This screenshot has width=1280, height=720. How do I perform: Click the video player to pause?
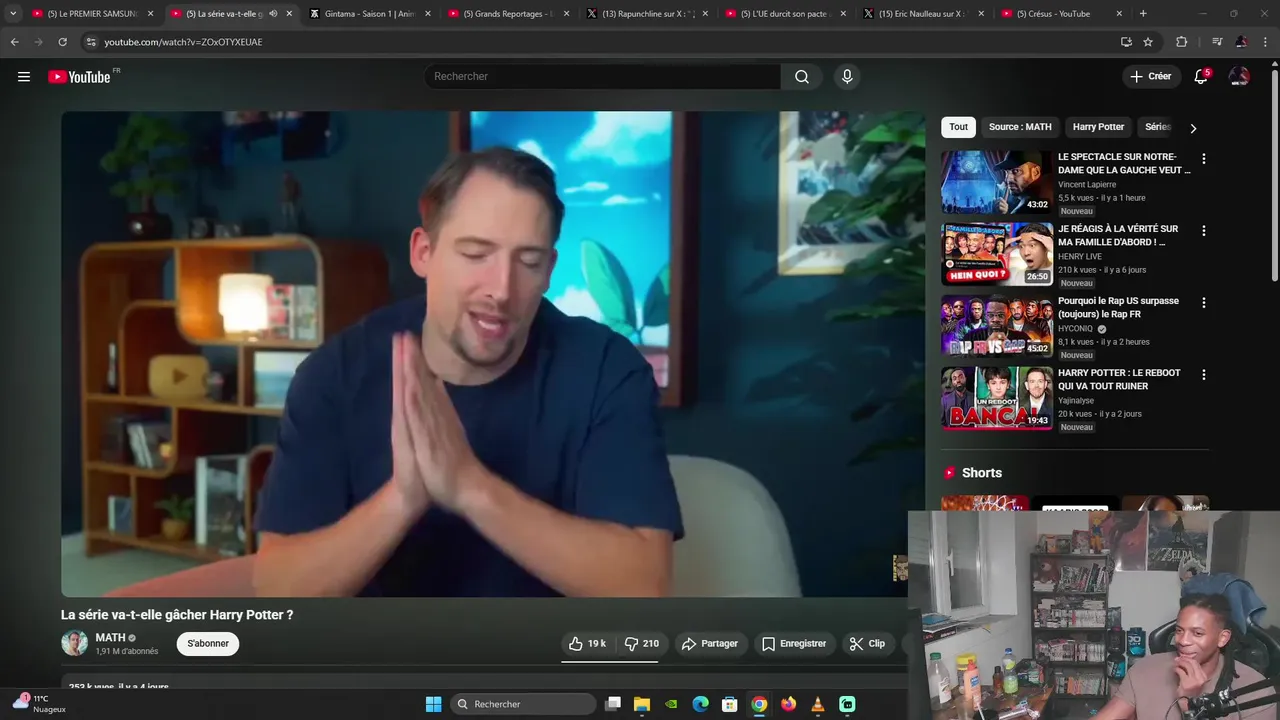point(492,354)
